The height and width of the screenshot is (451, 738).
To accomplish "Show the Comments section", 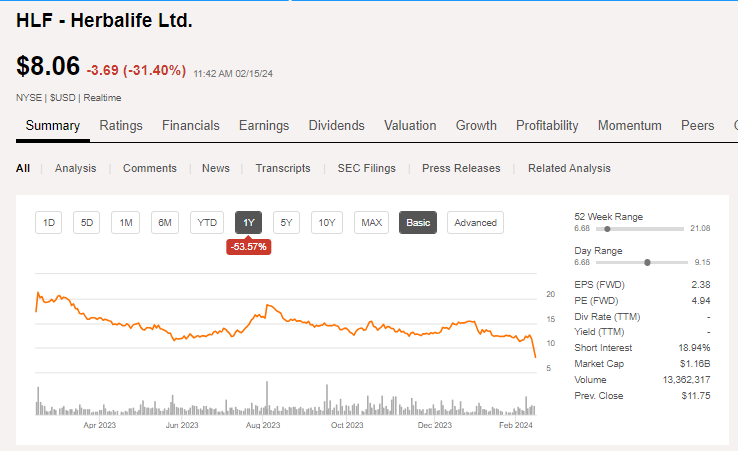I will point(150,168).
